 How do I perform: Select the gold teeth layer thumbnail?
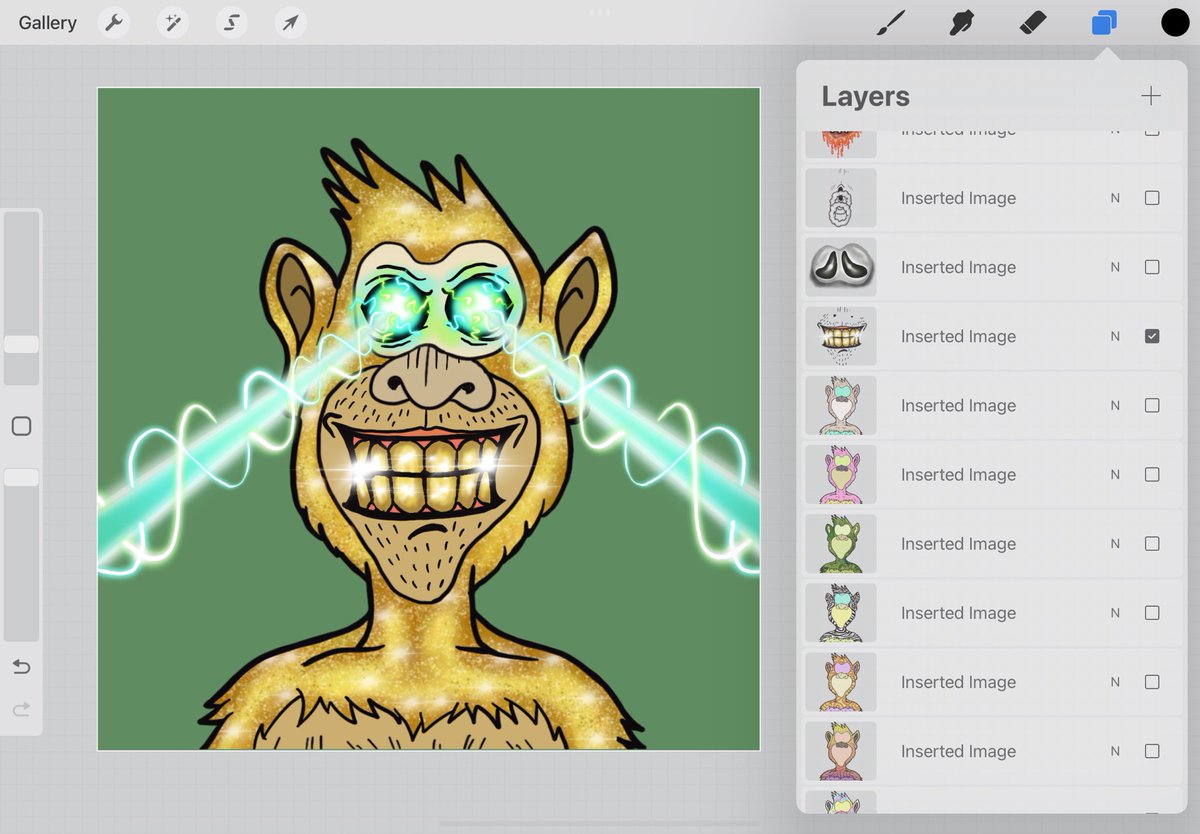click(841, 336)
